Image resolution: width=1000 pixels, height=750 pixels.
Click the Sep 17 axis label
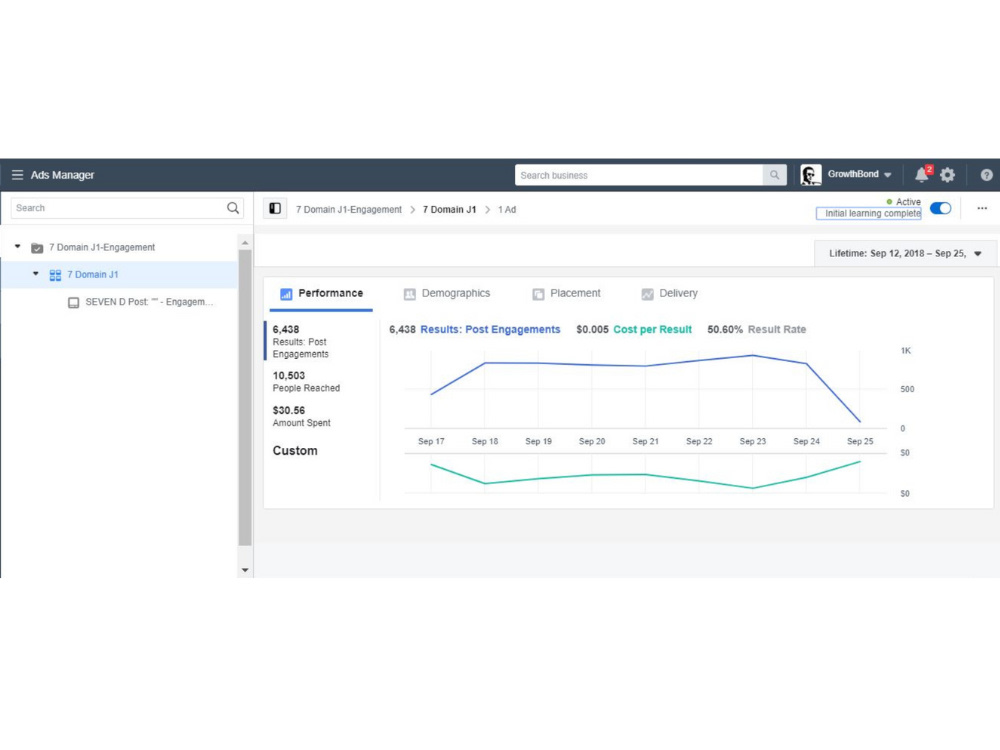tap(431, 441)
